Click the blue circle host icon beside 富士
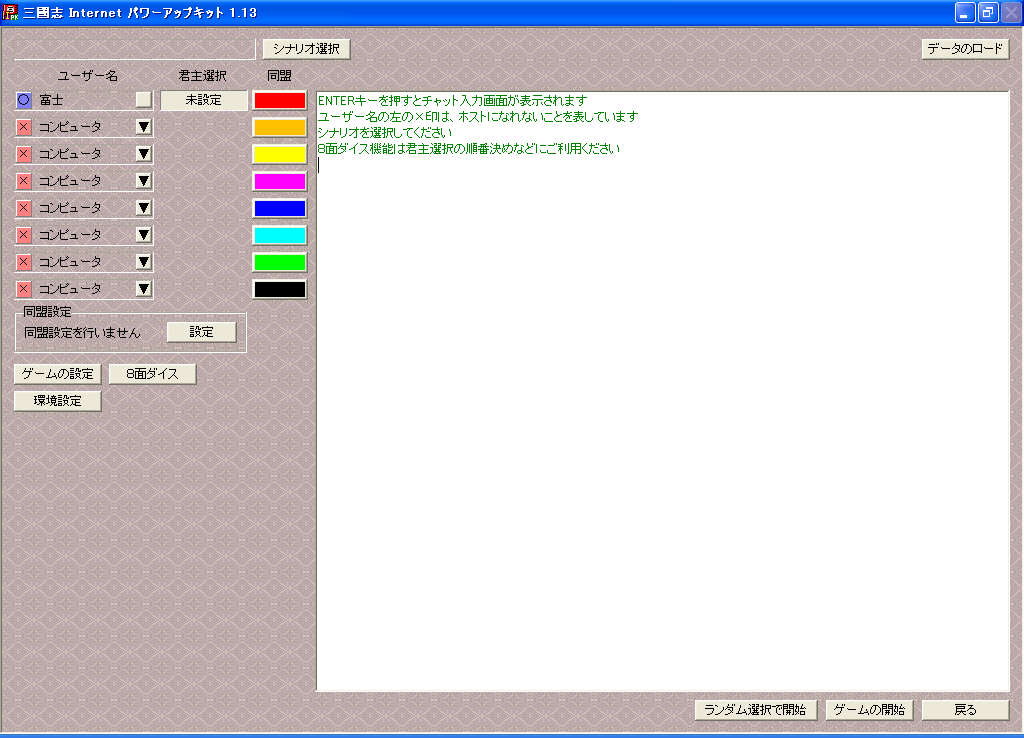 (x=24, y=100)
